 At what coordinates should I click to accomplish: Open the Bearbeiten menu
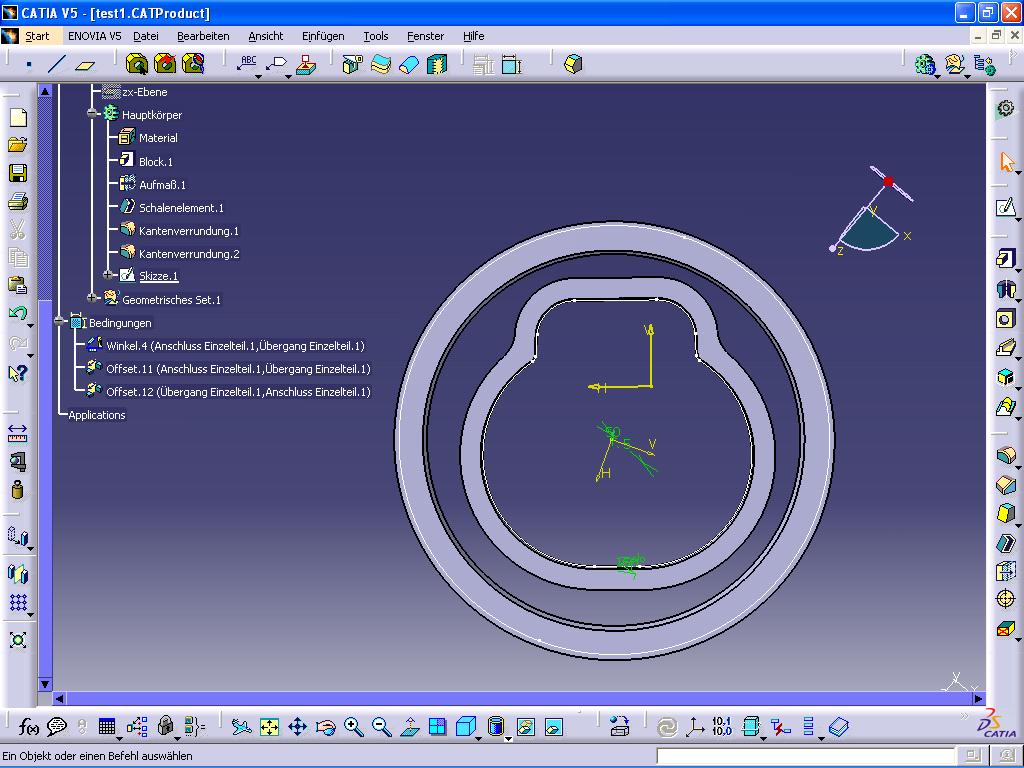[x=203, y=37]
